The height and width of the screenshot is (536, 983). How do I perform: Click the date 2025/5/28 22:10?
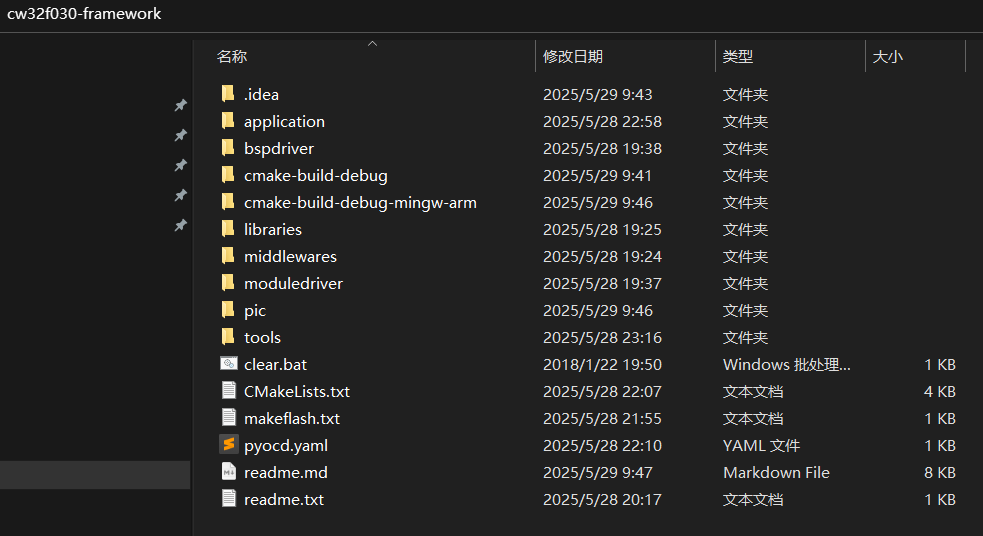(602, 445)
